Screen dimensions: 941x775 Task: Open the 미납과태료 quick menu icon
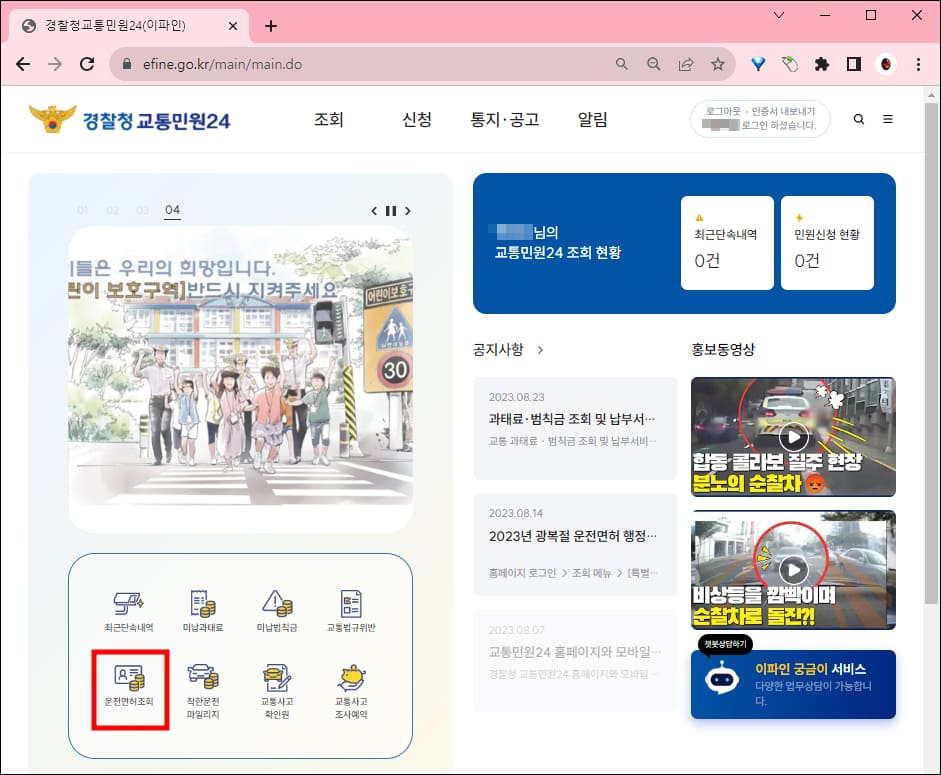(x=203, y=611)
